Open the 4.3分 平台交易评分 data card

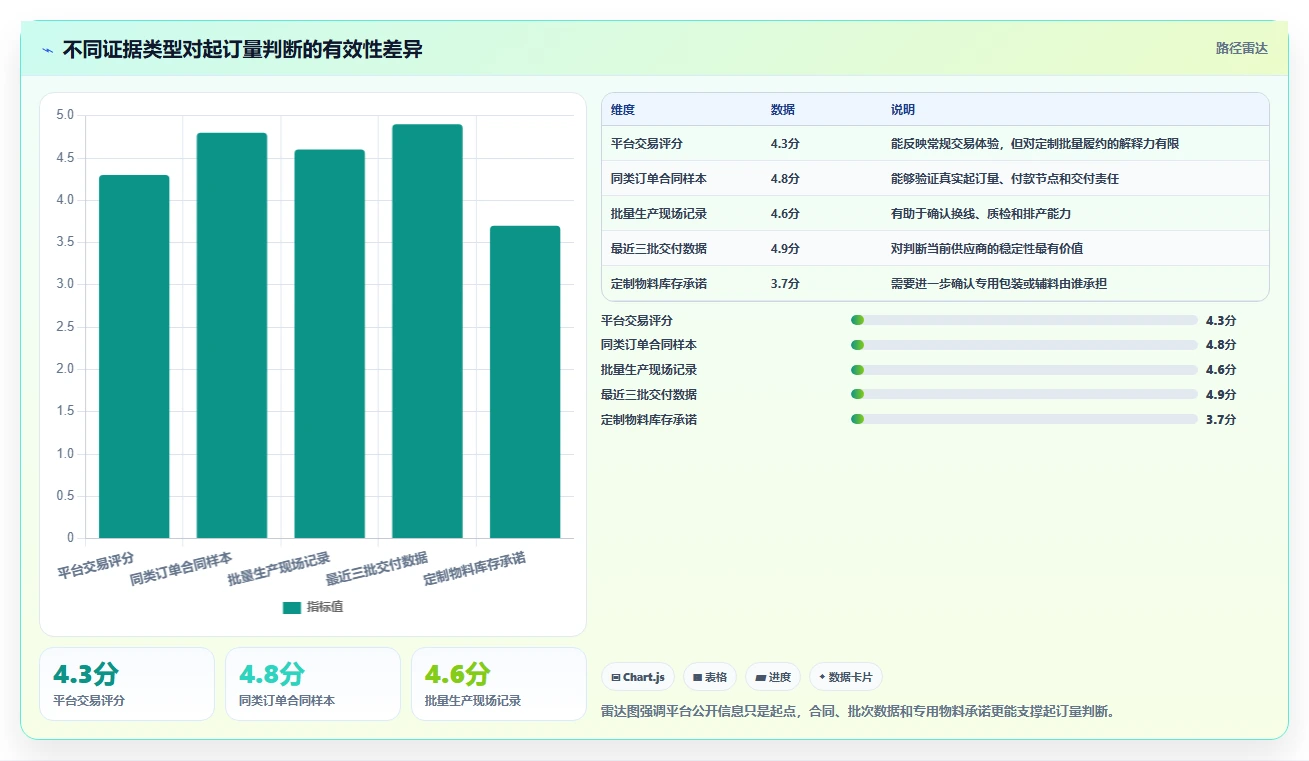(127, 684)
